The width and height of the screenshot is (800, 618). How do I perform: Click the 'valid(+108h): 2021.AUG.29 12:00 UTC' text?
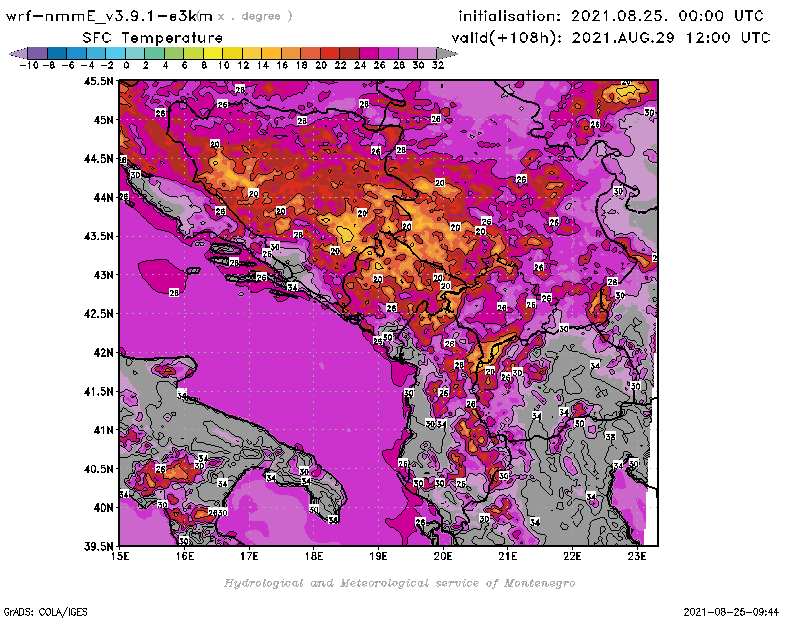click(611, 38)
